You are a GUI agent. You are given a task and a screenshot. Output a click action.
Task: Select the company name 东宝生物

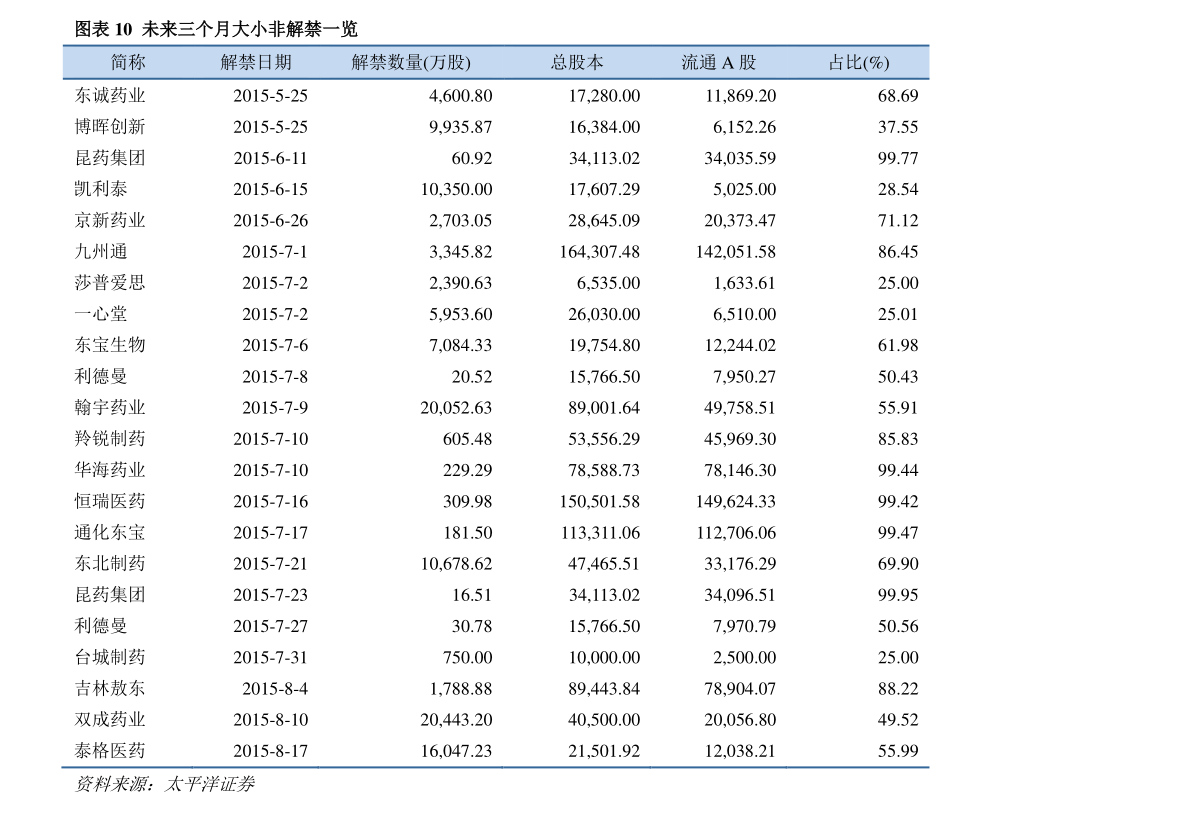pyautogui.click(x=110, y=345)
